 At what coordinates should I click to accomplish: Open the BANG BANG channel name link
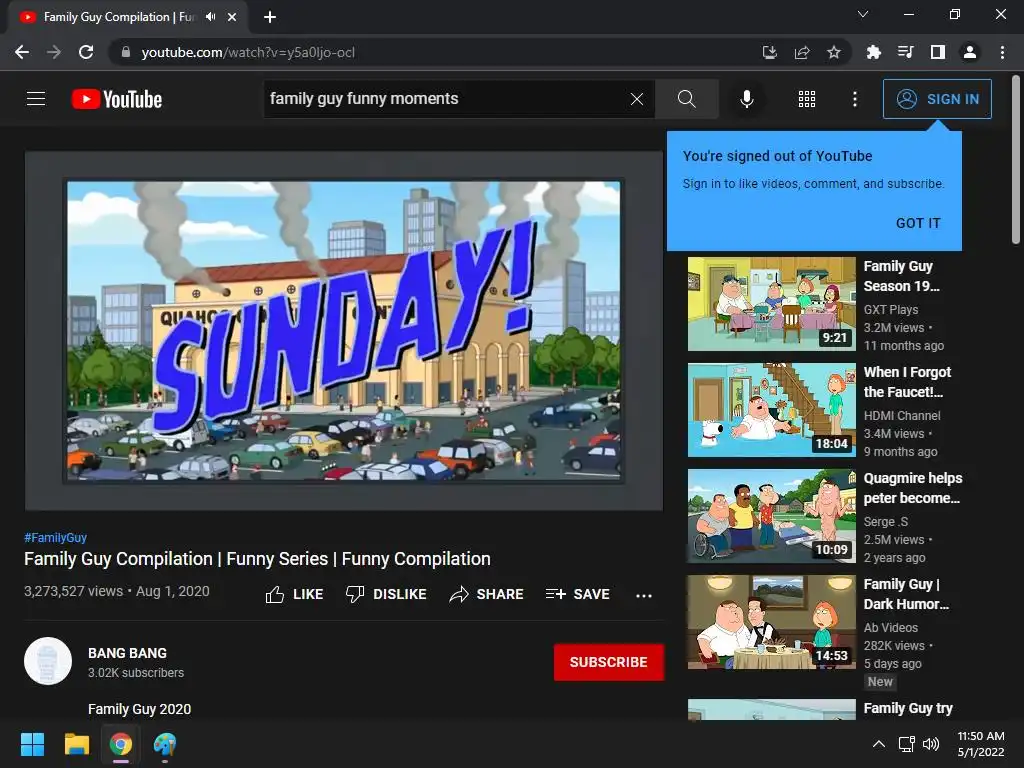coord(127,653)
